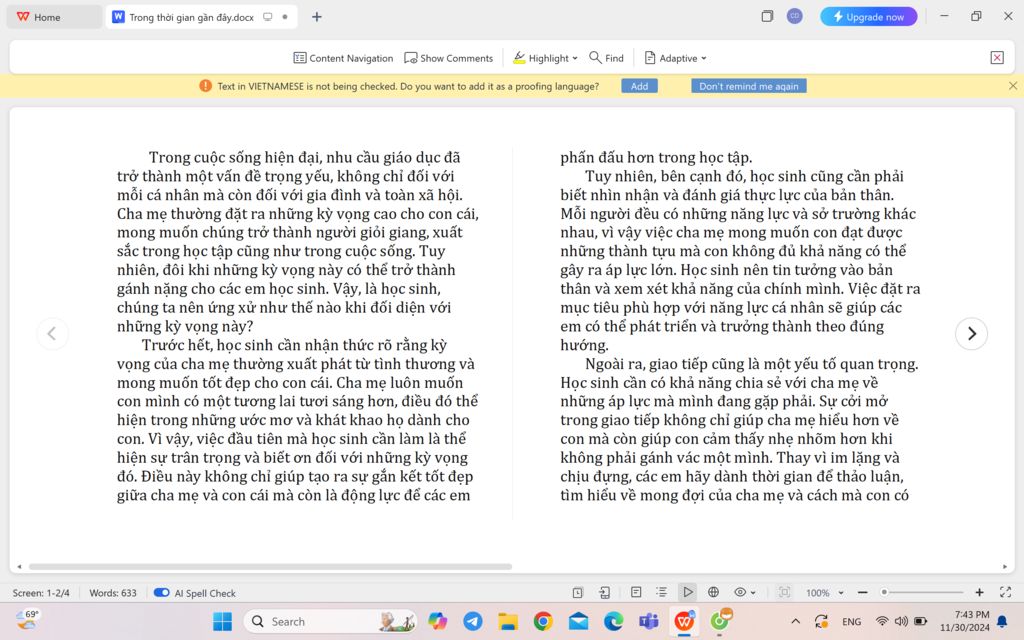The image size is (1024, 640).
Task: Click the Find search tool
Action: point(606,58)
